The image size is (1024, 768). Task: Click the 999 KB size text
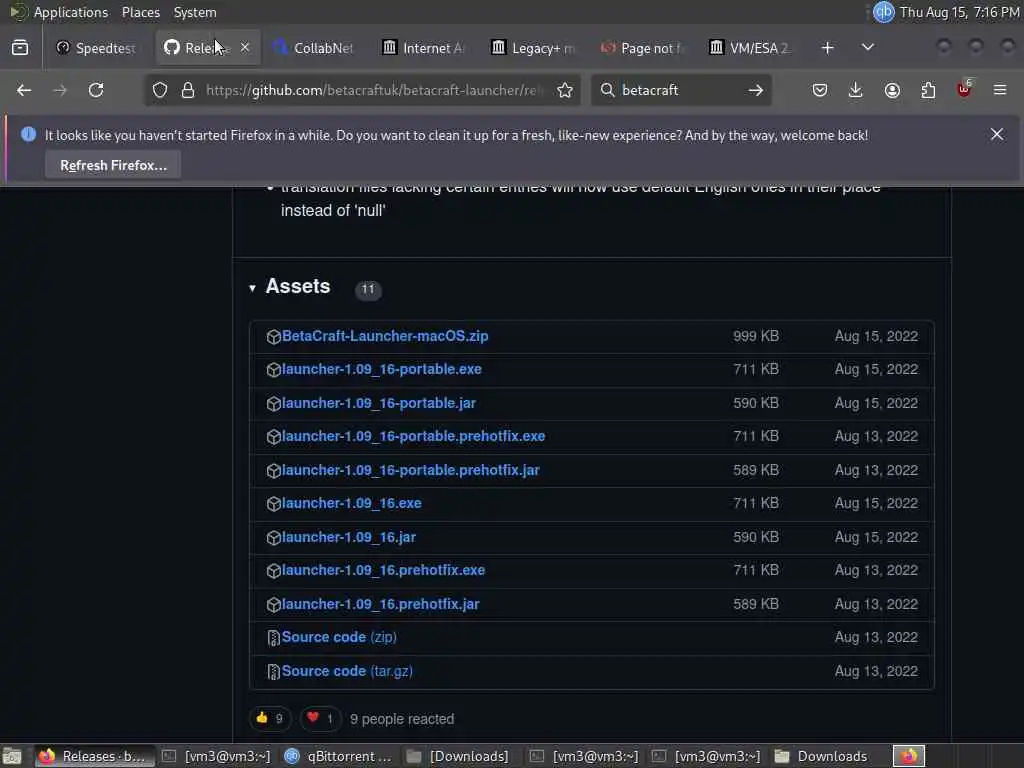(756, 336)
